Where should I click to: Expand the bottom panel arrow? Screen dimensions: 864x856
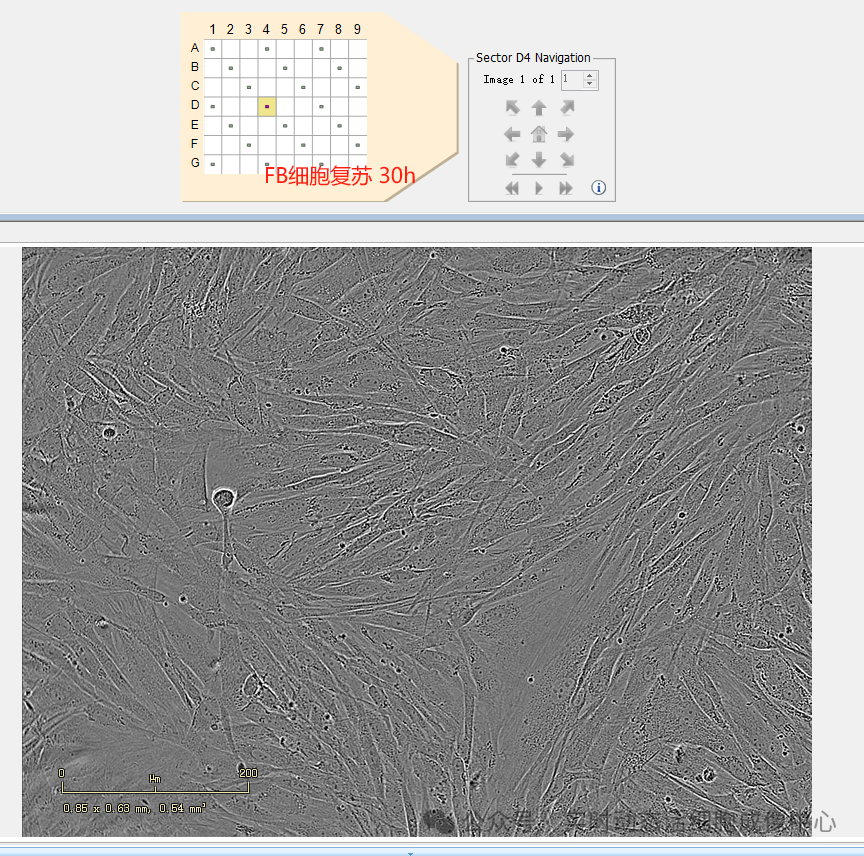[x=410, y=853]
